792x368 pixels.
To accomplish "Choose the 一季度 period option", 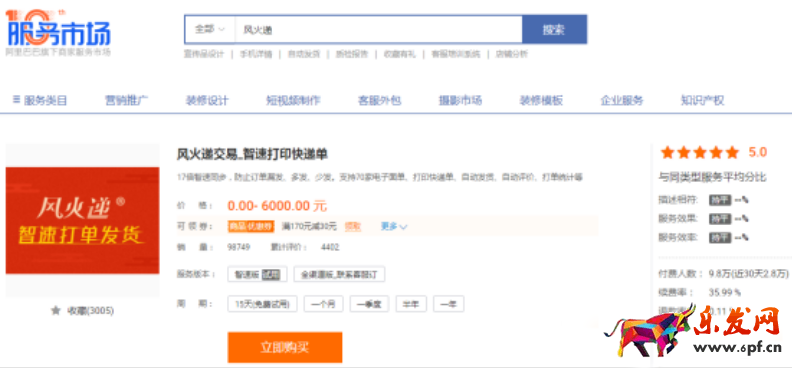I will coord(369,304).
